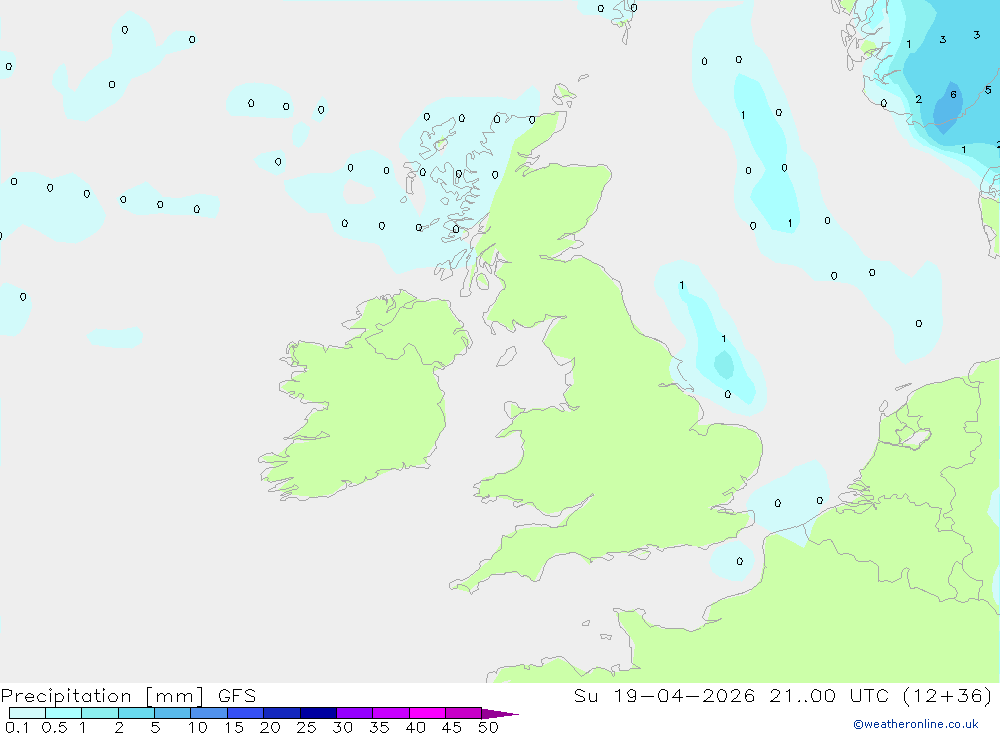Click the '6' precipitation value over Norway

tap(953, 94)
